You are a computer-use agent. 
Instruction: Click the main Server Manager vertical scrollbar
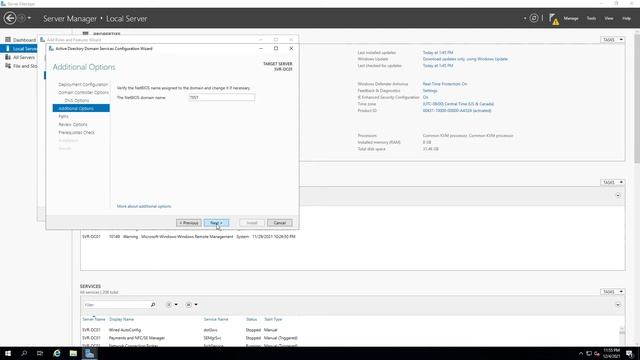coord(637,188)
